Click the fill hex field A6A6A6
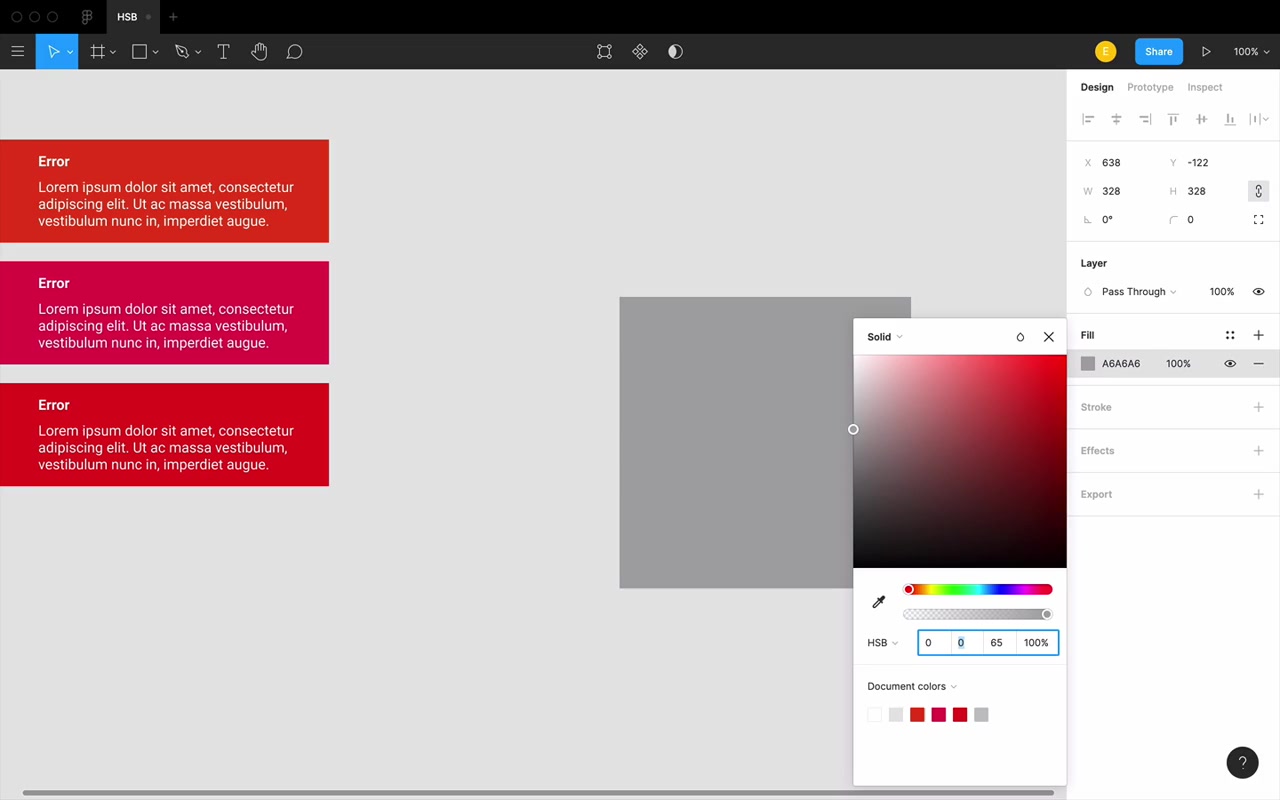1280x800 pixels. [x=1121, y=364]
